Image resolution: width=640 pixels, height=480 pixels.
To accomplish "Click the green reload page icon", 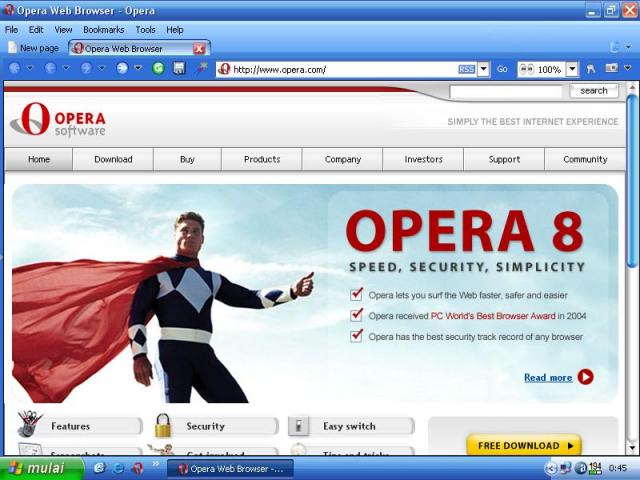I will click(158, 69).
